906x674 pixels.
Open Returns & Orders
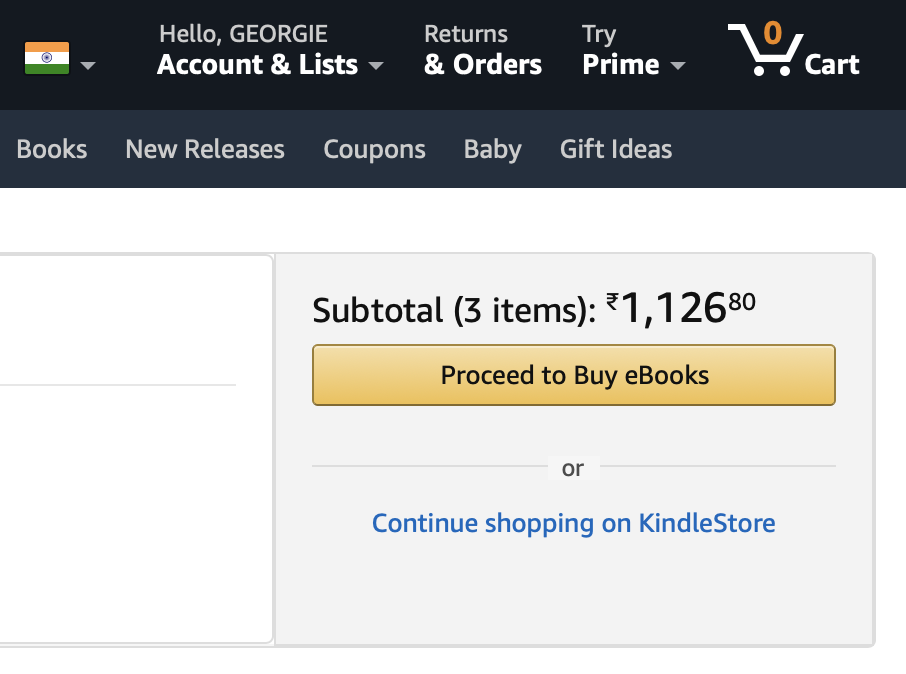point(482,50)
